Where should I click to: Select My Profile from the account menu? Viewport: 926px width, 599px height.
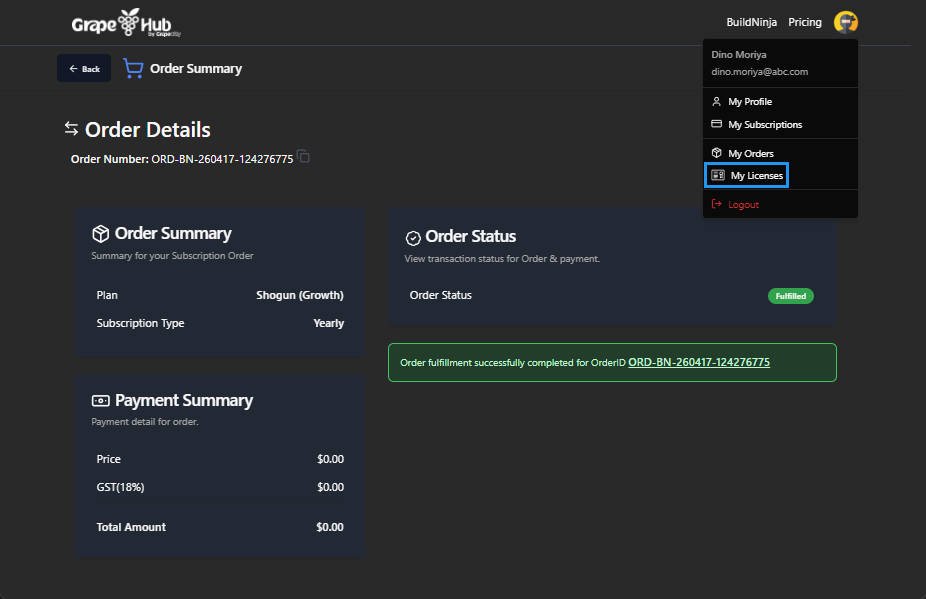point(747,101)
